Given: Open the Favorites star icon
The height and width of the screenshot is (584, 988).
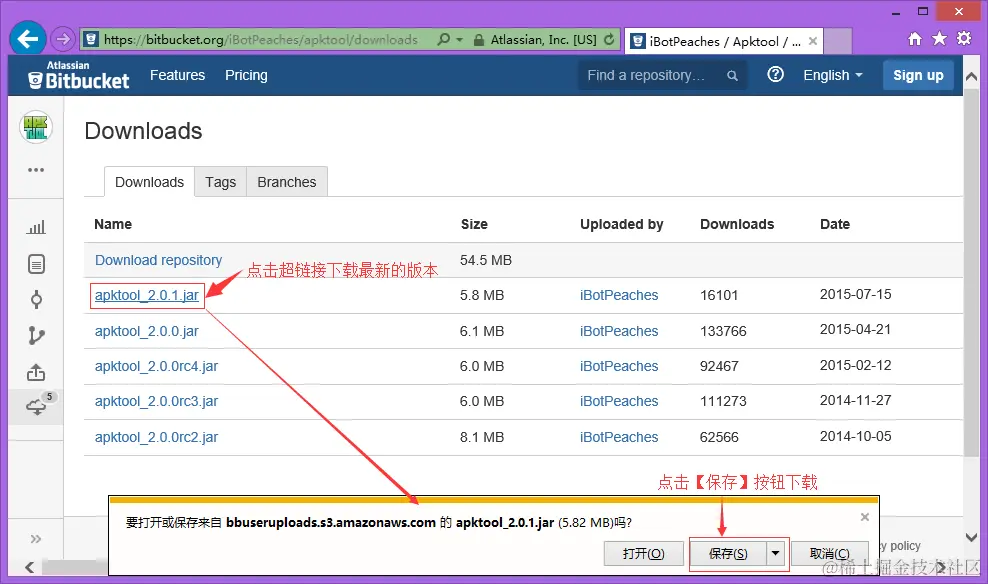Looking at the screenshot, I should coord(939,39).
